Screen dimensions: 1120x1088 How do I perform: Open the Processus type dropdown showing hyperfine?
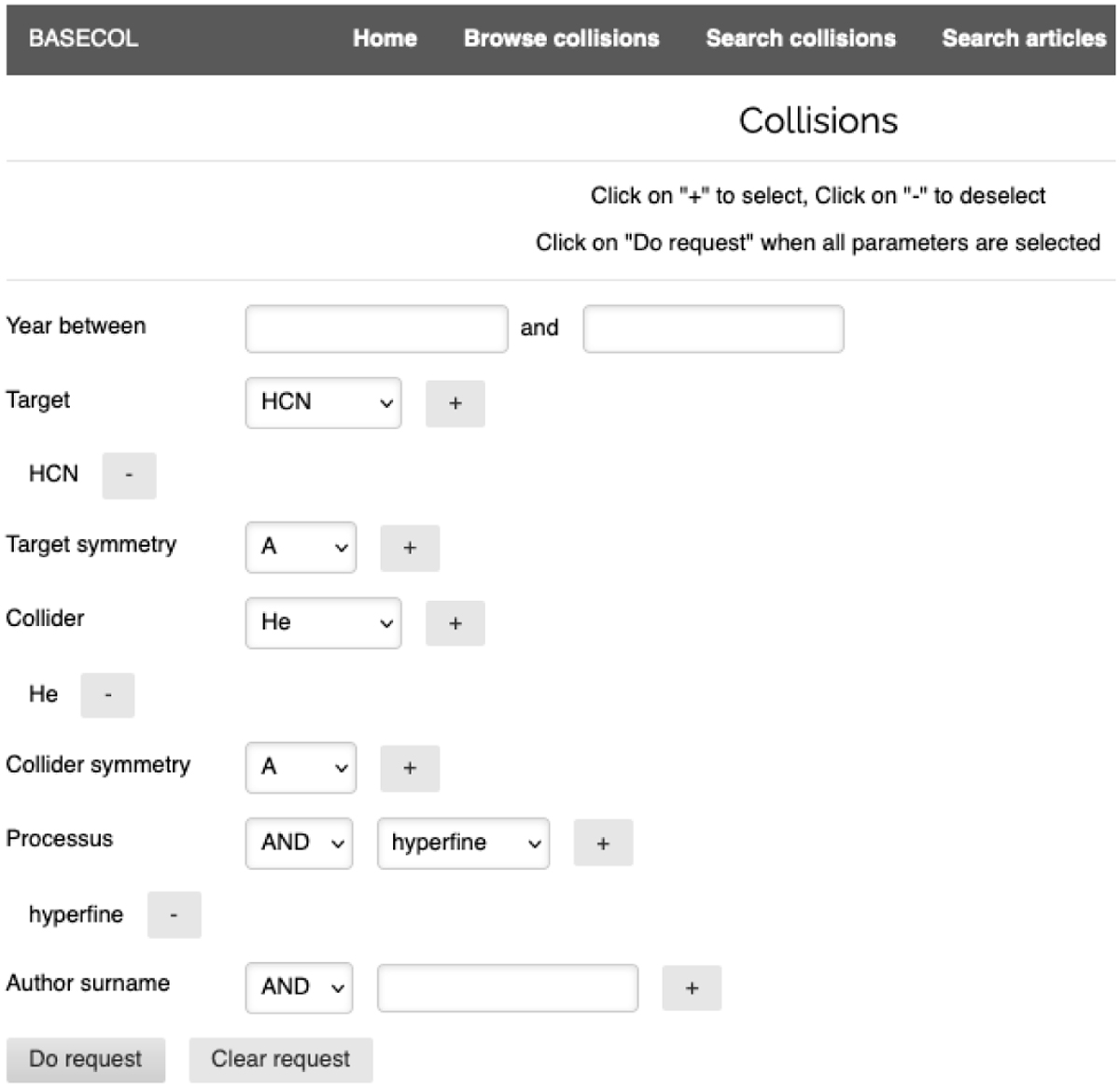tap(463, 843)
